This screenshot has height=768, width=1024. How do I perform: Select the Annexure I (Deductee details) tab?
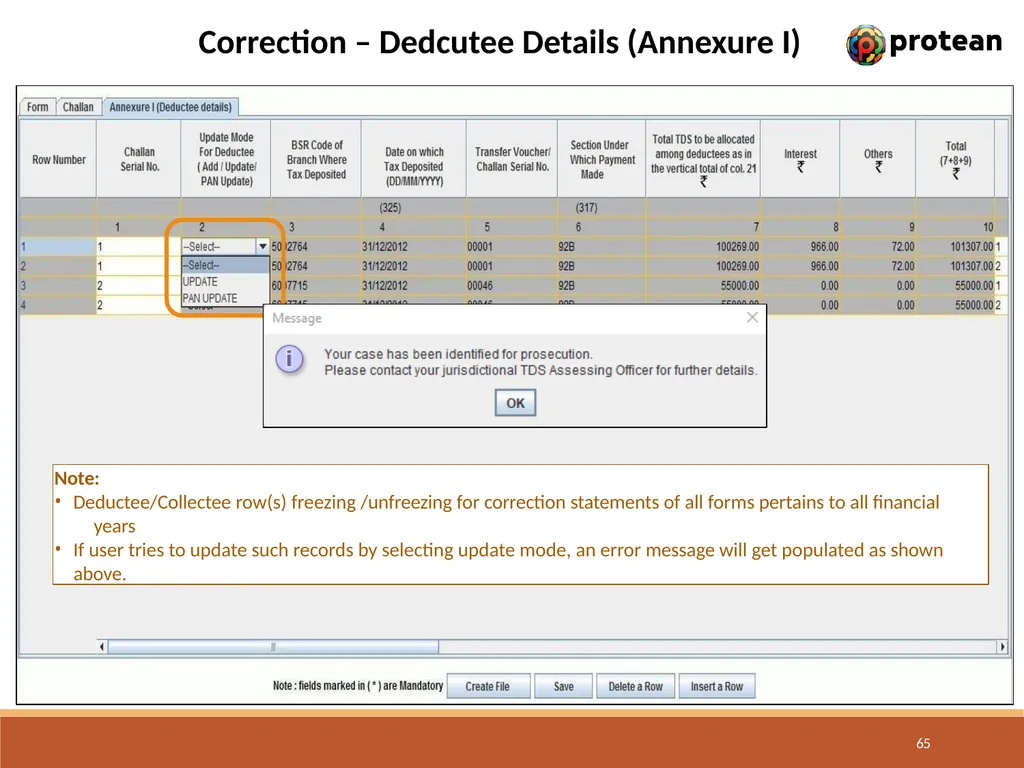(x=170, y=107)
